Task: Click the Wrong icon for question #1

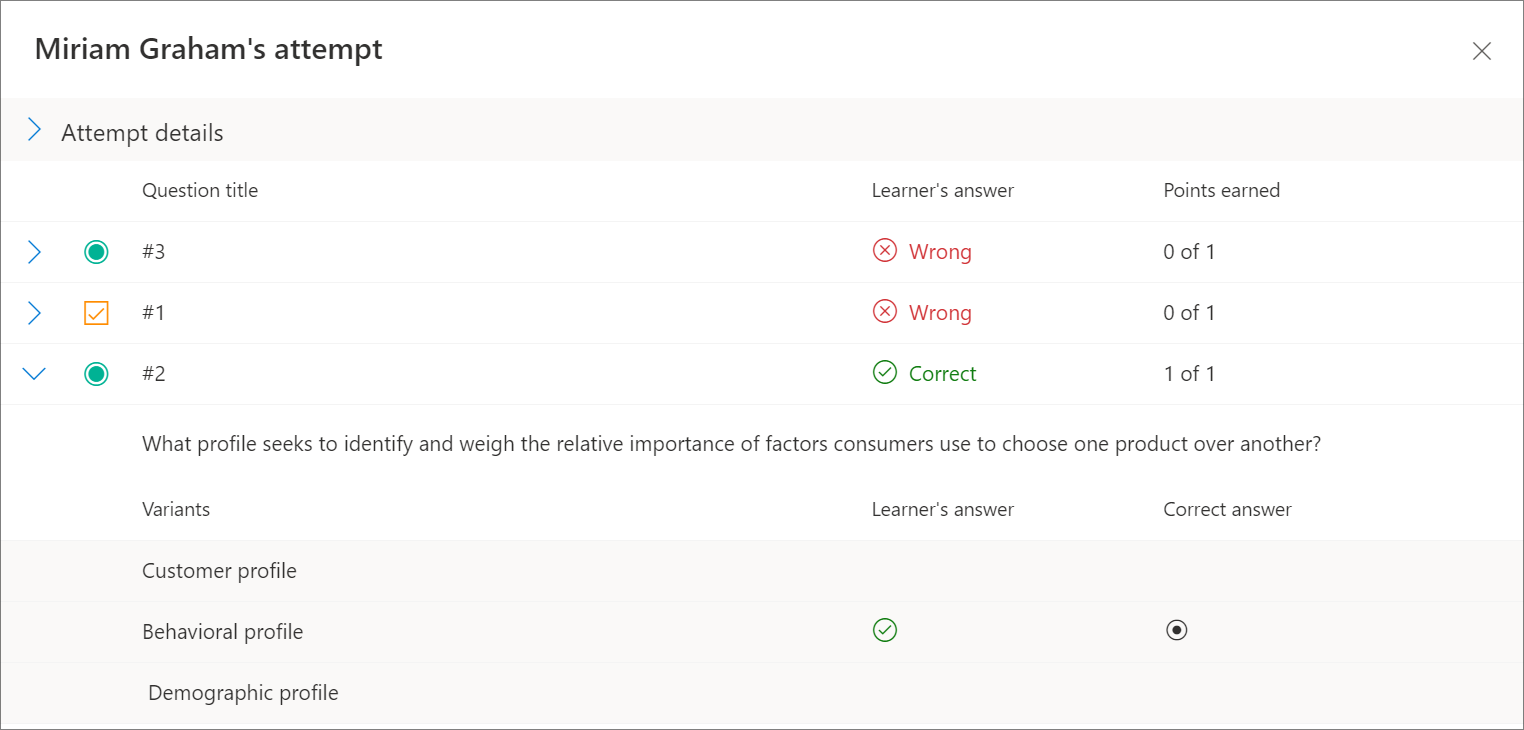Action: 885,312
